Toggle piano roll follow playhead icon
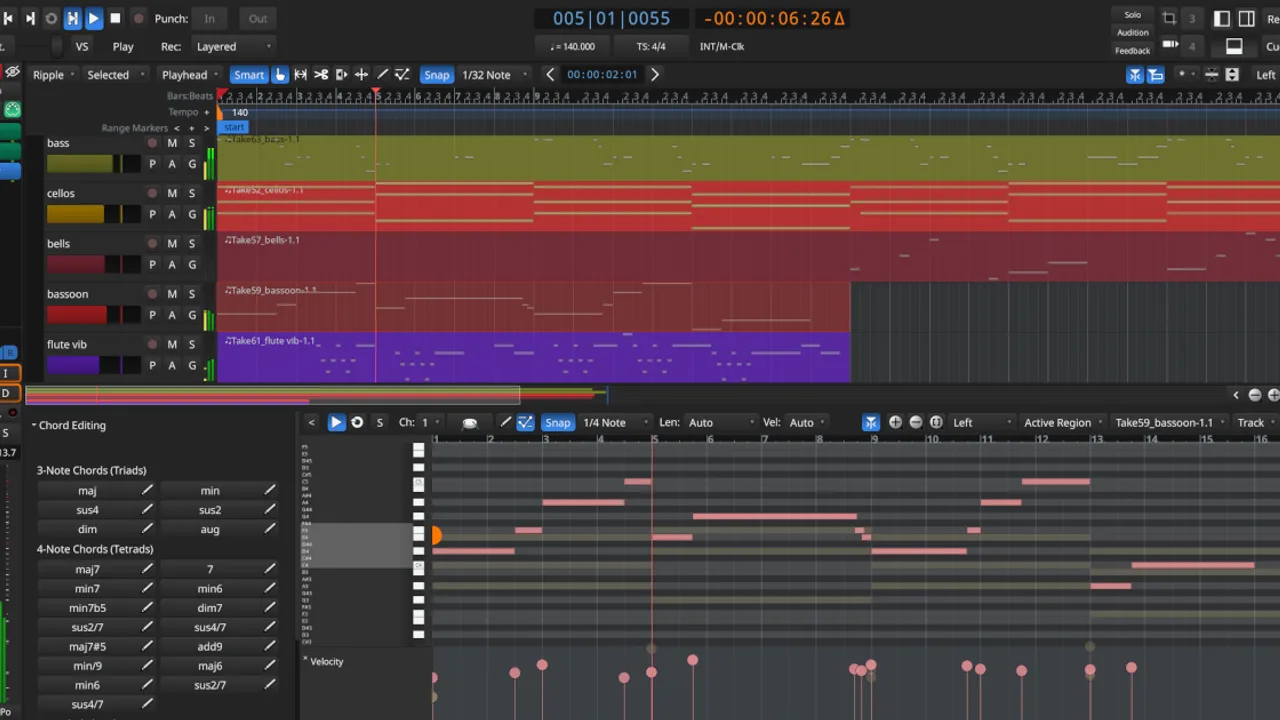1280x720 pixels. click(x=871, y=422)
